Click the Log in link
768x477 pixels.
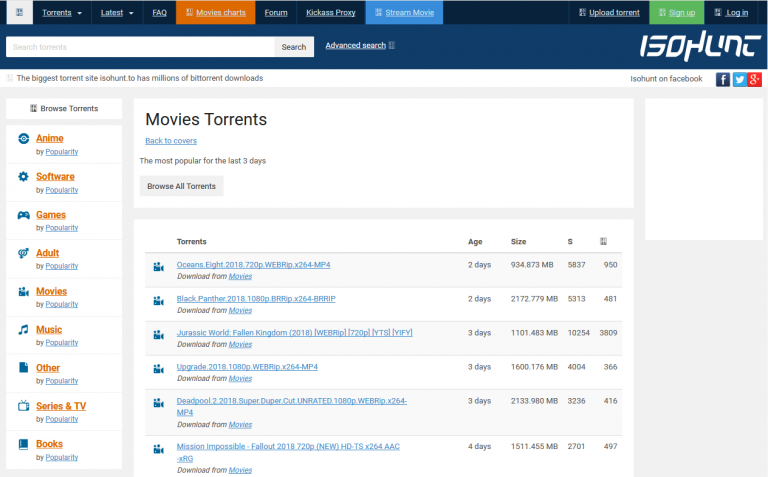tap(731, 12)
